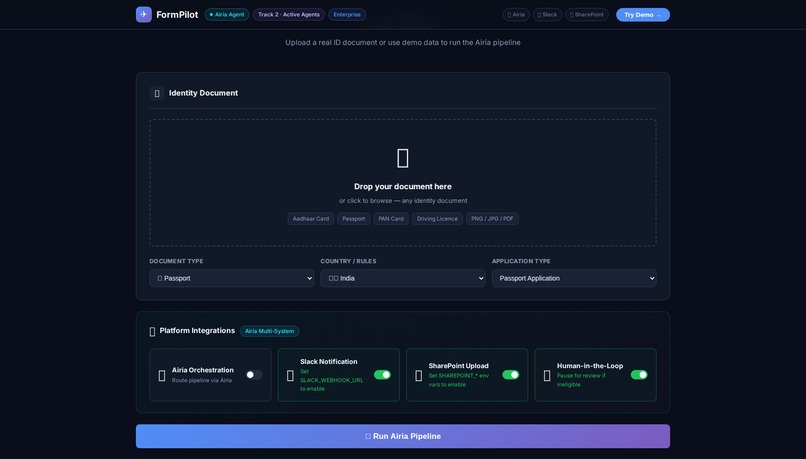This screenshot has height=459, width=806.
Task: Click the Slack Notification card icon
Action: (x=290, y=376)
